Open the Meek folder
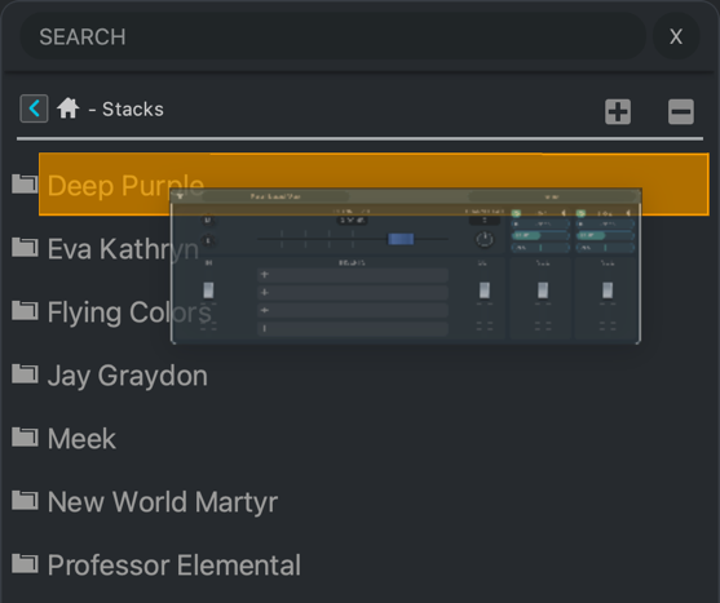The image size is (720, 603). click(81, 438)
